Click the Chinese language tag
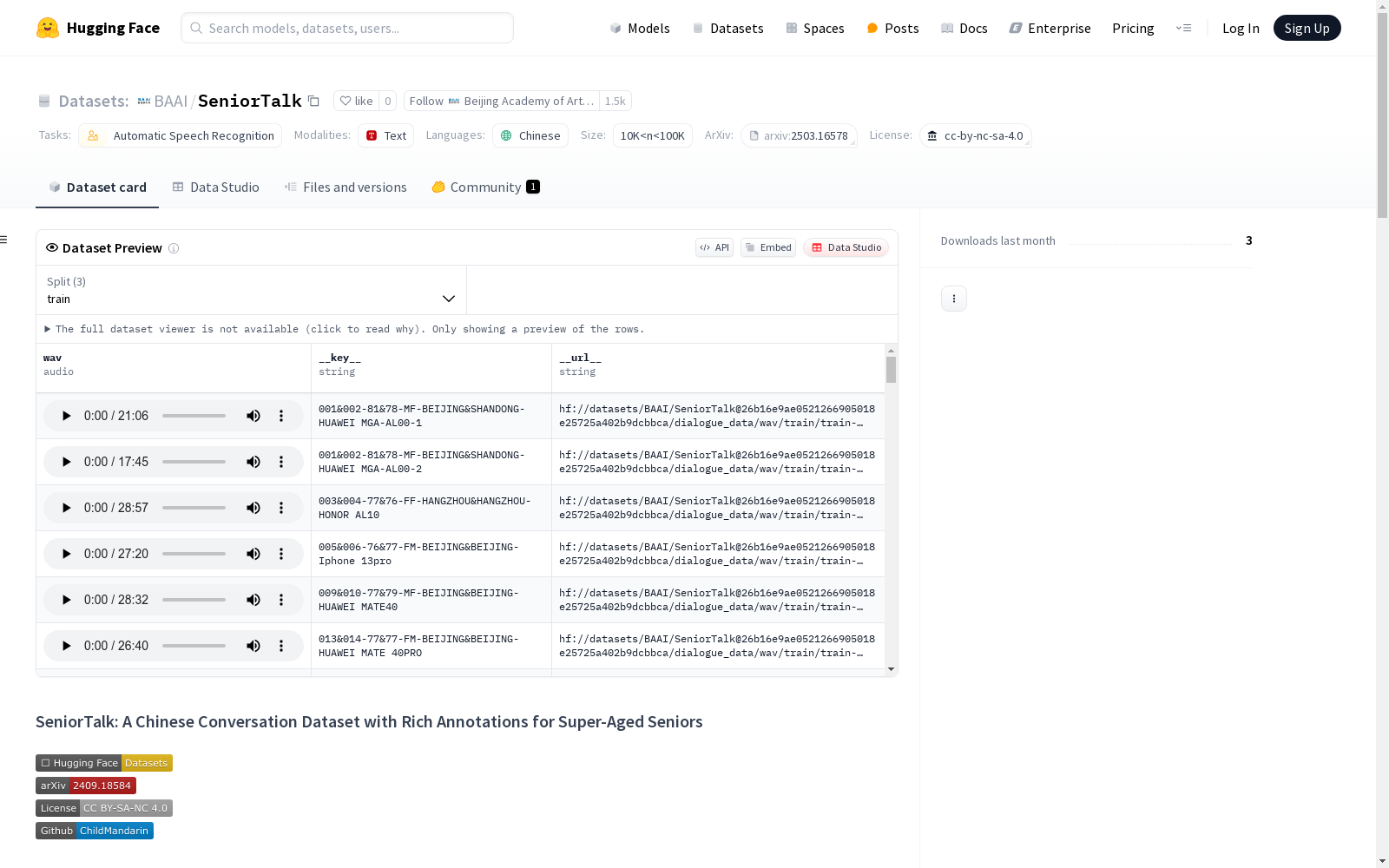 [530, 135]
